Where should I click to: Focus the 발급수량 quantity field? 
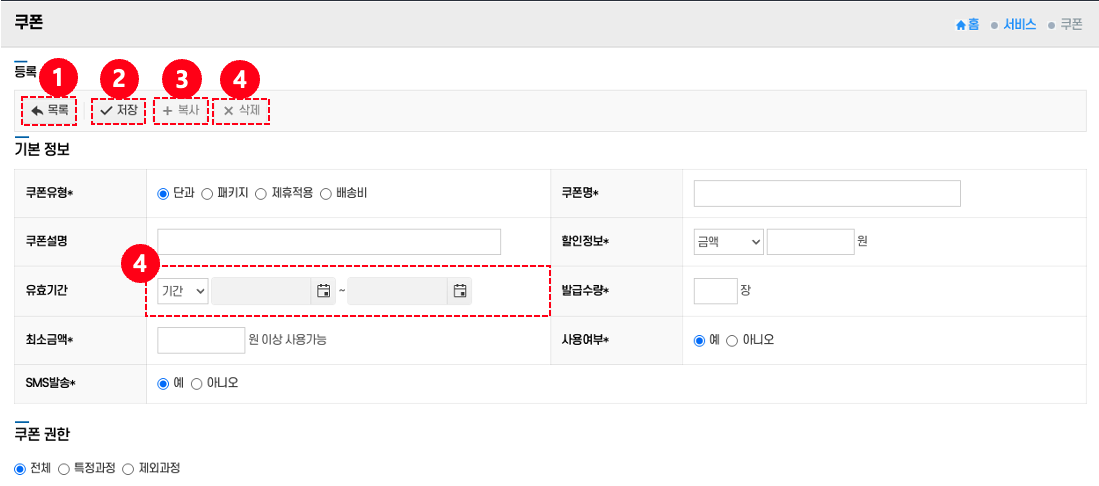tap(714, 291)
